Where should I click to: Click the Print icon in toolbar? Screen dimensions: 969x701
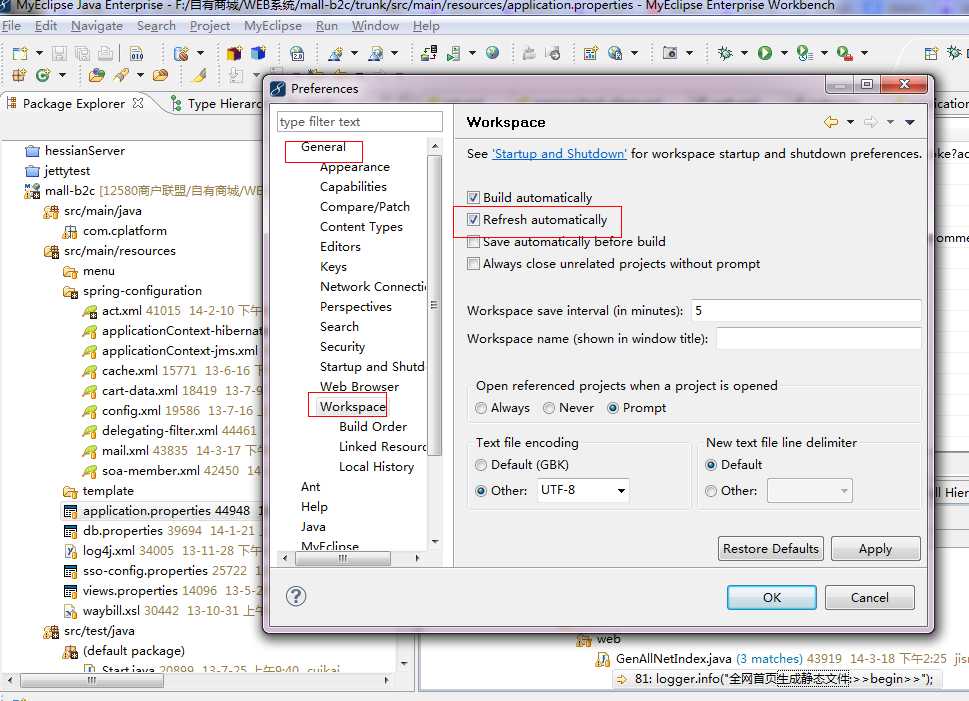pyautogui.click(x=106, y=53)
